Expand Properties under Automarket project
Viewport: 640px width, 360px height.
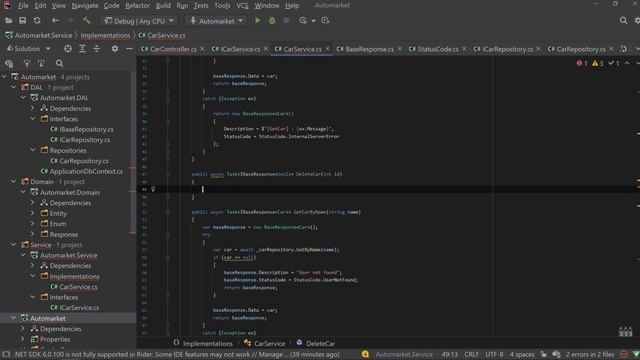coord(23,339)
